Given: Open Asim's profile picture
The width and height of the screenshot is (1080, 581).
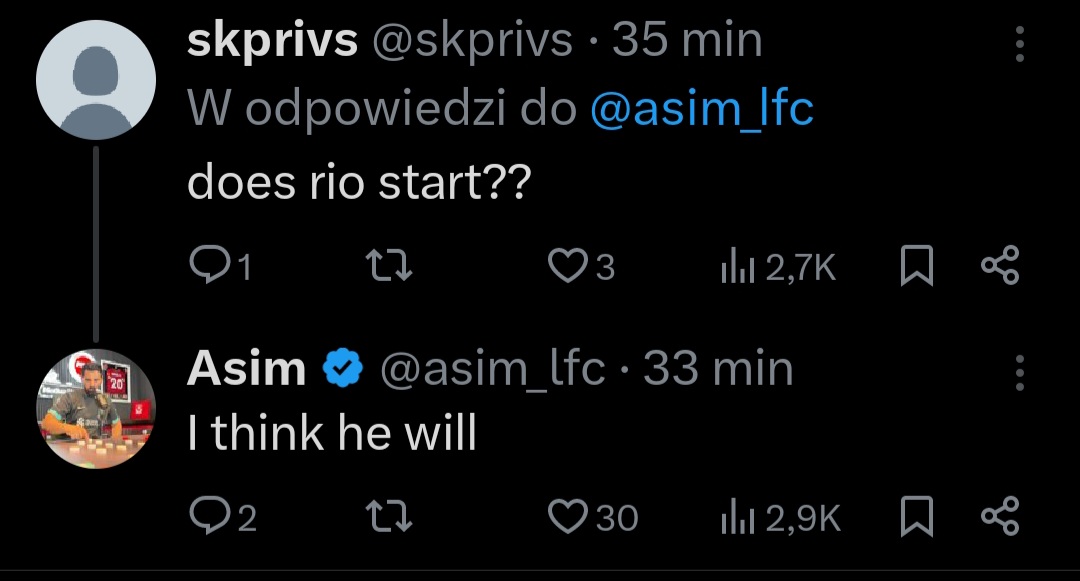Looking at the screenshot, I should click(96, 408).
